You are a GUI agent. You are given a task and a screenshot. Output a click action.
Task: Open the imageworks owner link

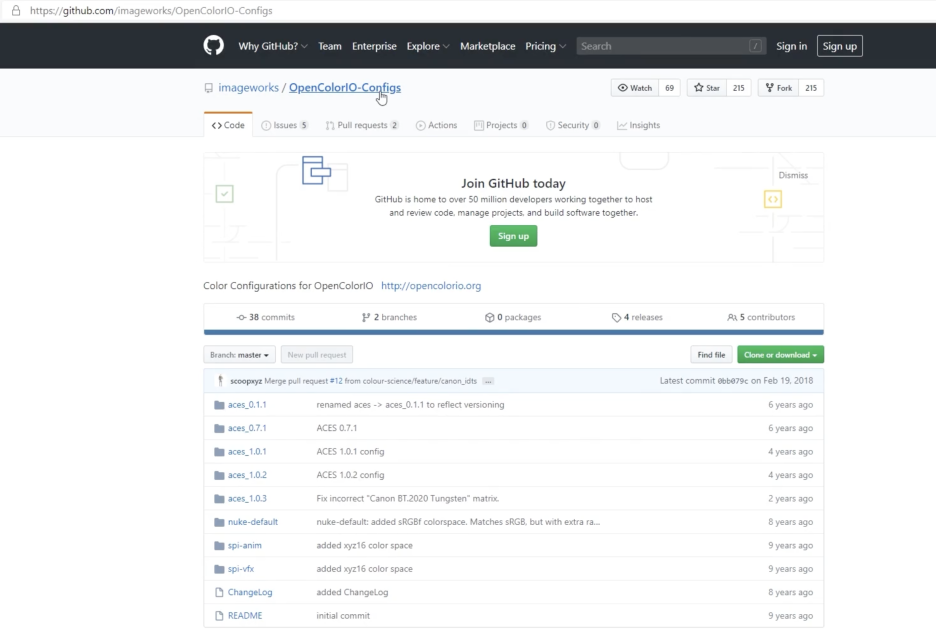click(248, 87)
